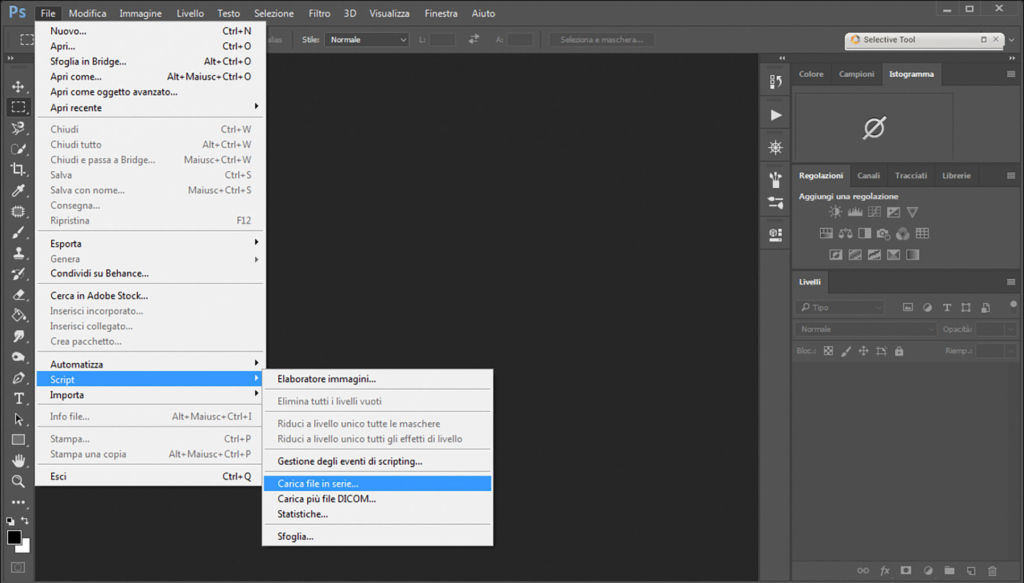Select the Lasso tool
Viewport: 1024px width, 583px height.
click(18, 128)
